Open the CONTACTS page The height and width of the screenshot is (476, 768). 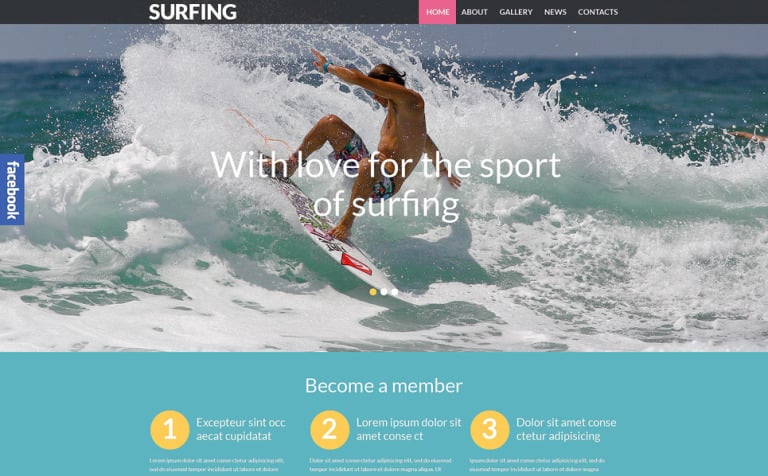[x=598, y=12]
